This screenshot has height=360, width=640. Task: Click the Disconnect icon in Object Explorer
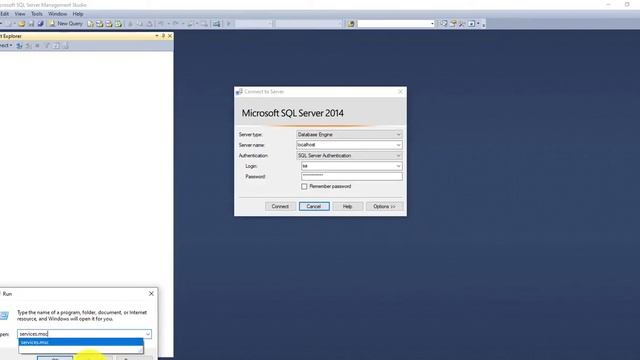coord(28,46)
